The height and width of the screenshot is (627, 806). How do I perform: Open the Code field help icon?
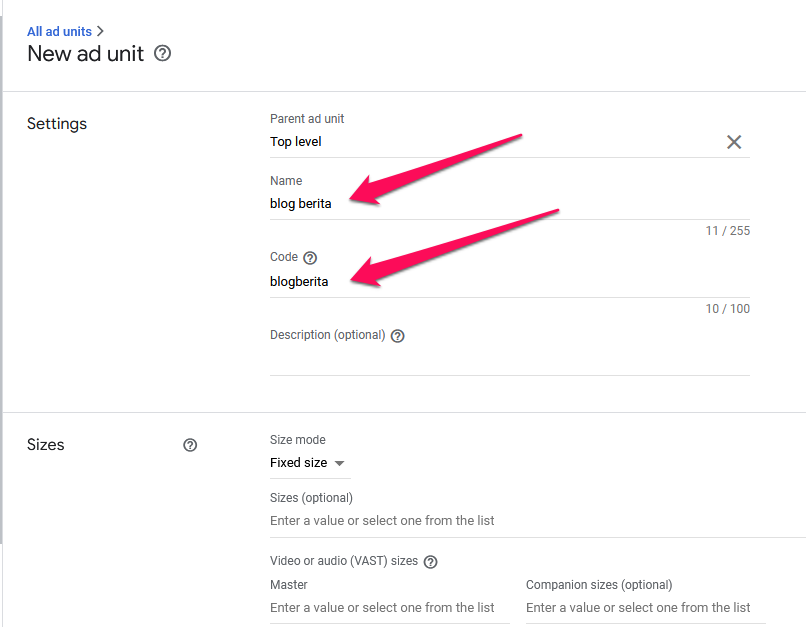(310, 257)
